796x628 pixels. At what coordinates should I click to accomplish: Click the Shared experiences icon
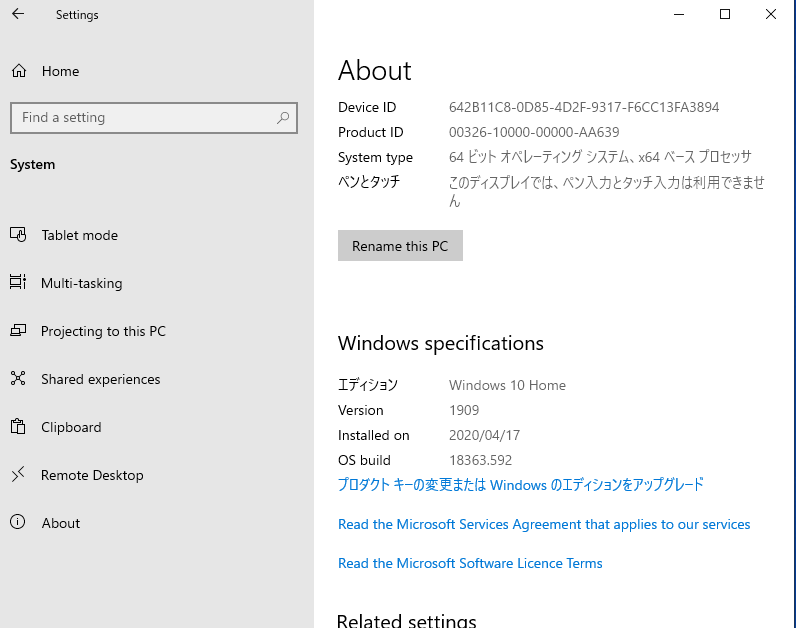pos(18,378)
